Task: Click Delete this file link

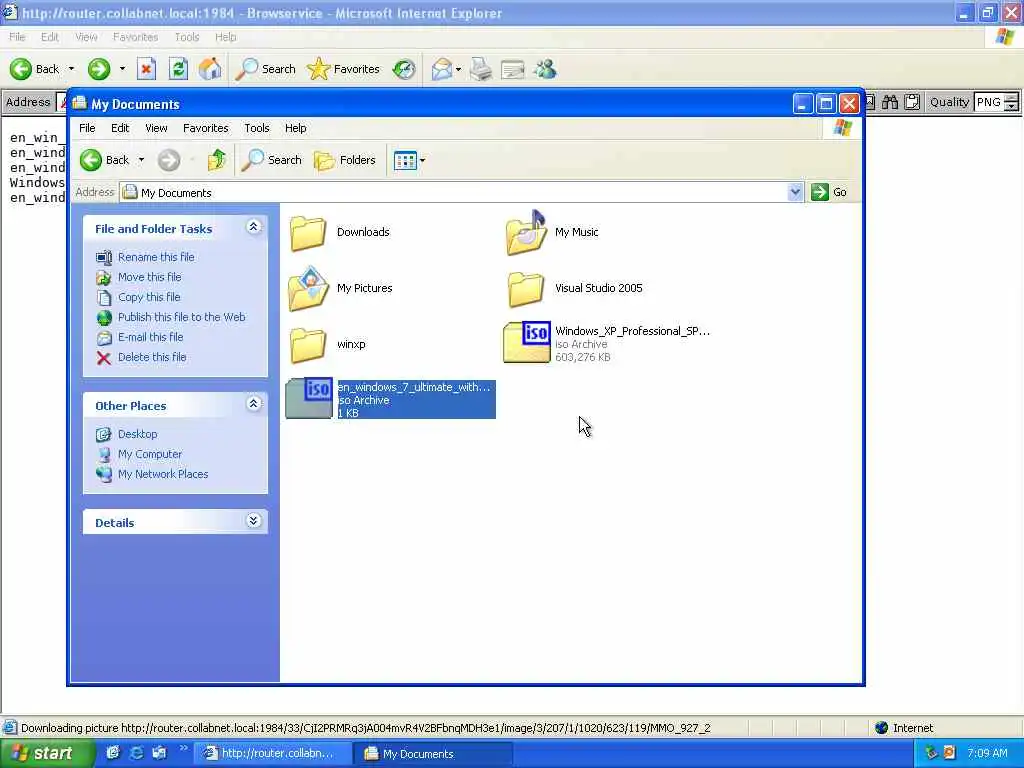Action: (152, 357)
